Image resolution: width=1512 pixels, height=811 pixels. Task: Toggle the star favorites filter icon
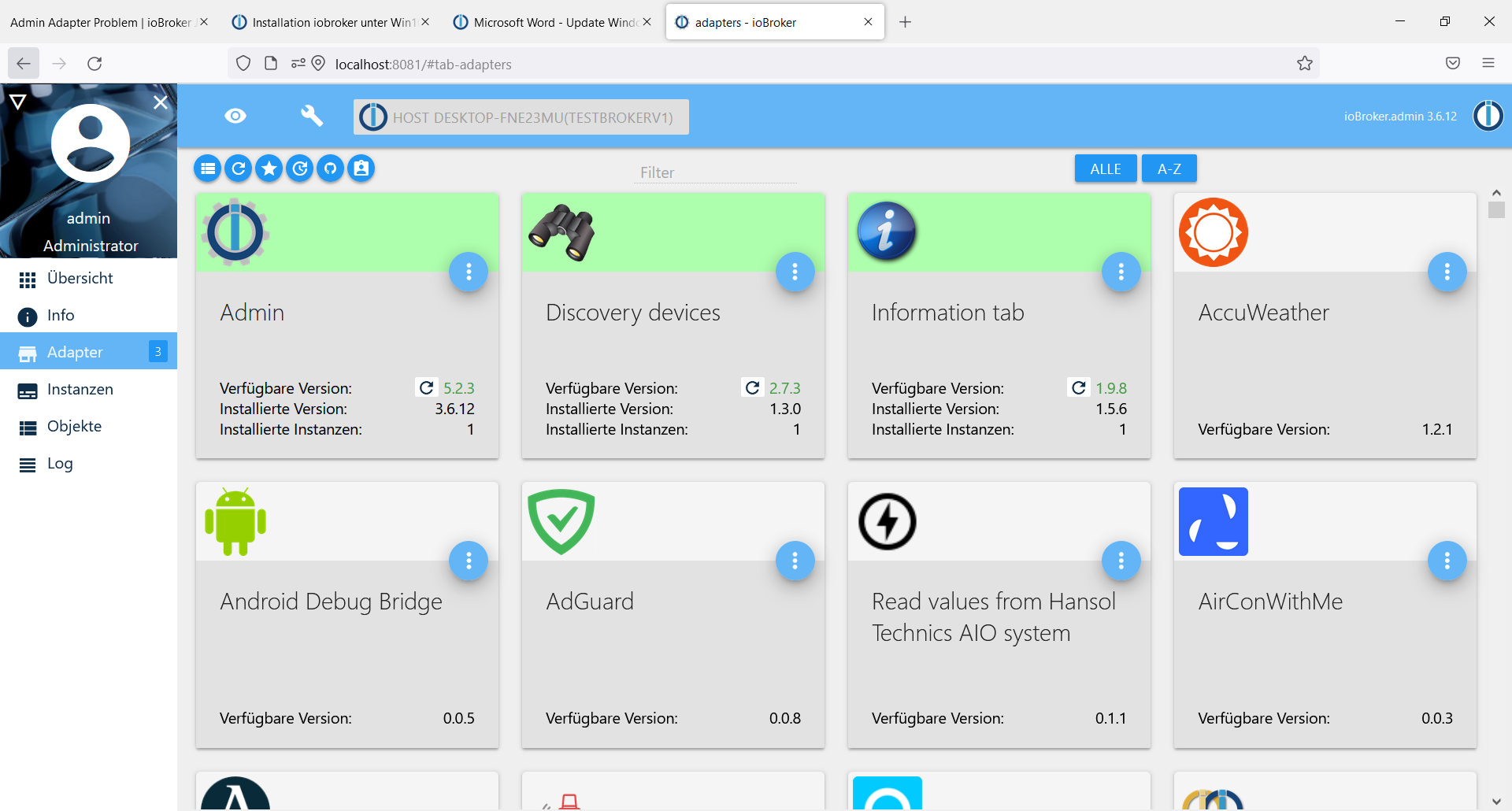pyautogui.click(x=269, y=168)
